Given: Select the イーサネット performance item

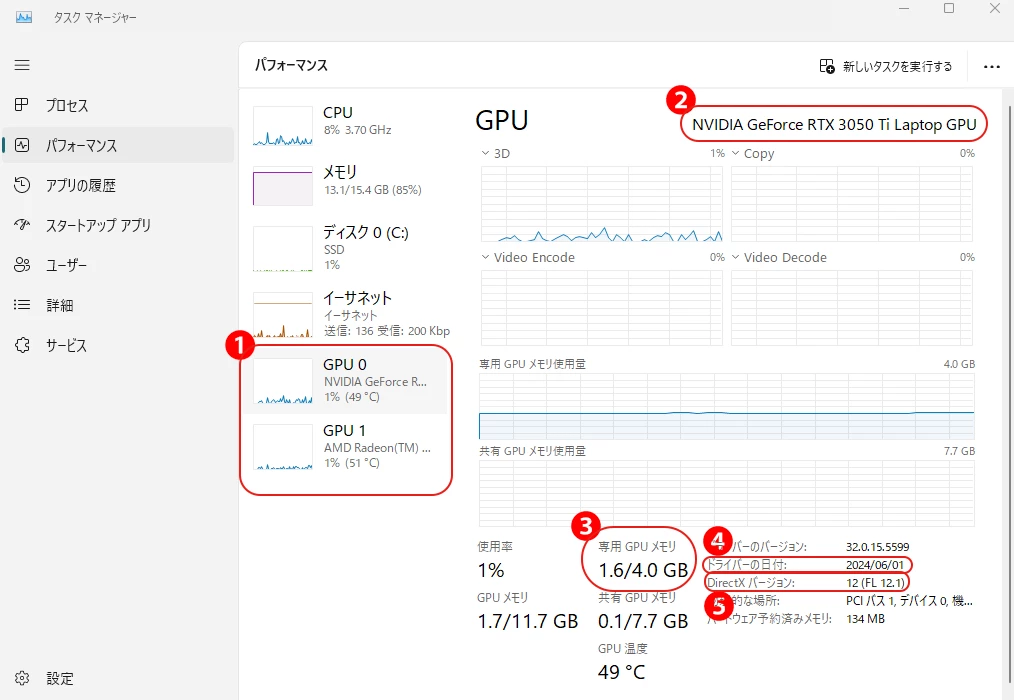Looking at the screenshot, I should pos(346,314).
